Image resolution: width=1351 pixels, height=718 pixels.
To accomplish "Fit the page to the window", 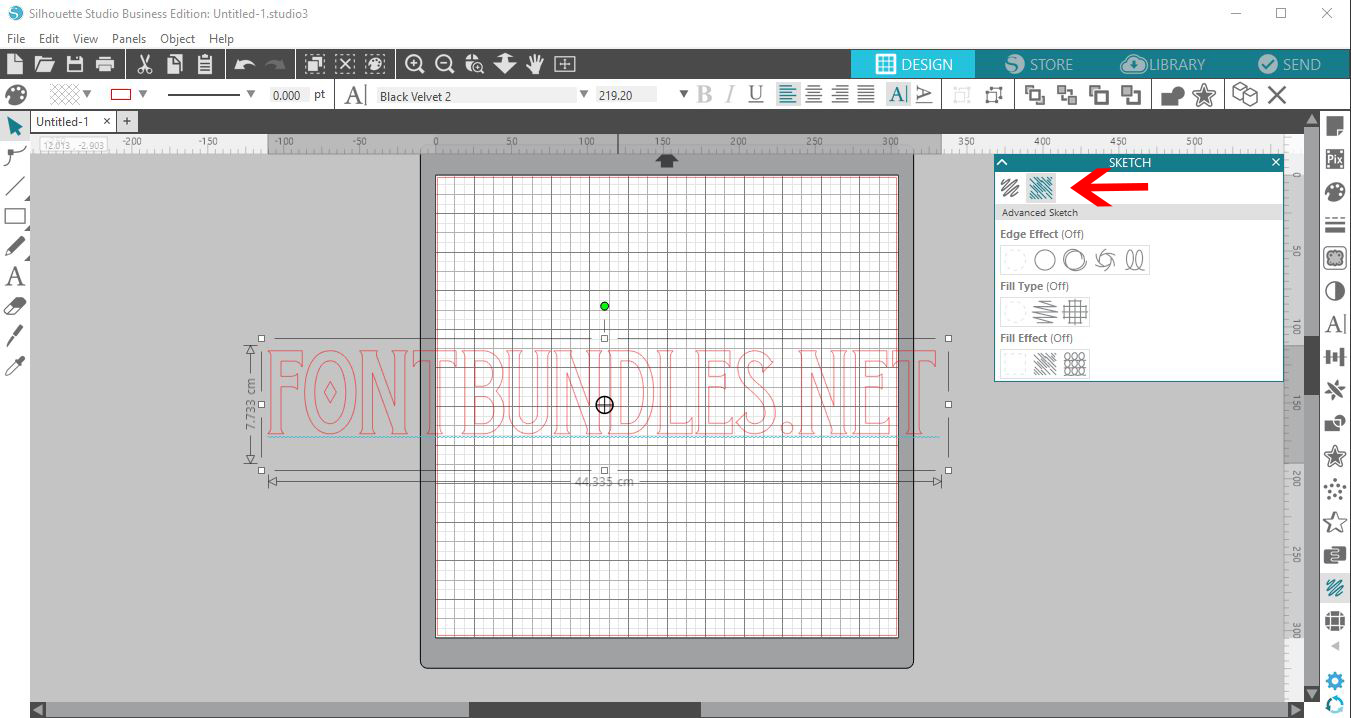I will (x=565, y=64).
